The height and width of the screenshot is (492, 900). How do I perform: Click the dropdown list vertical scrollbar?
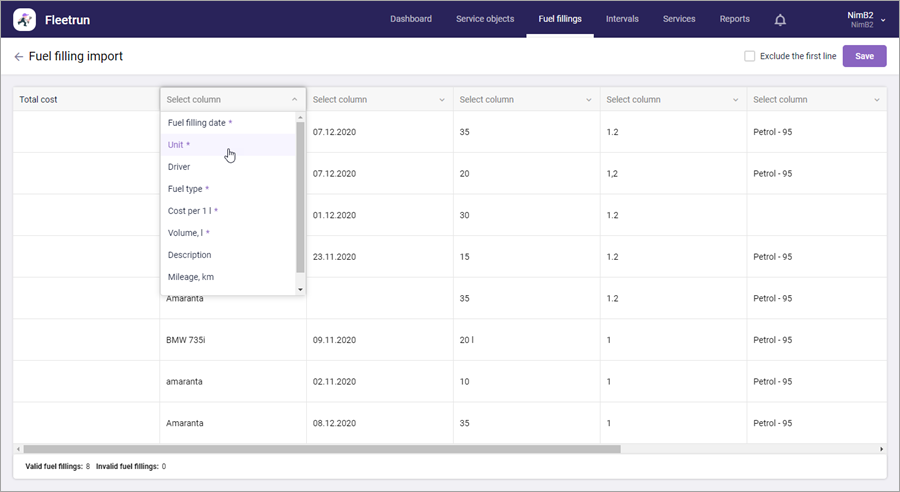[300, 195]
